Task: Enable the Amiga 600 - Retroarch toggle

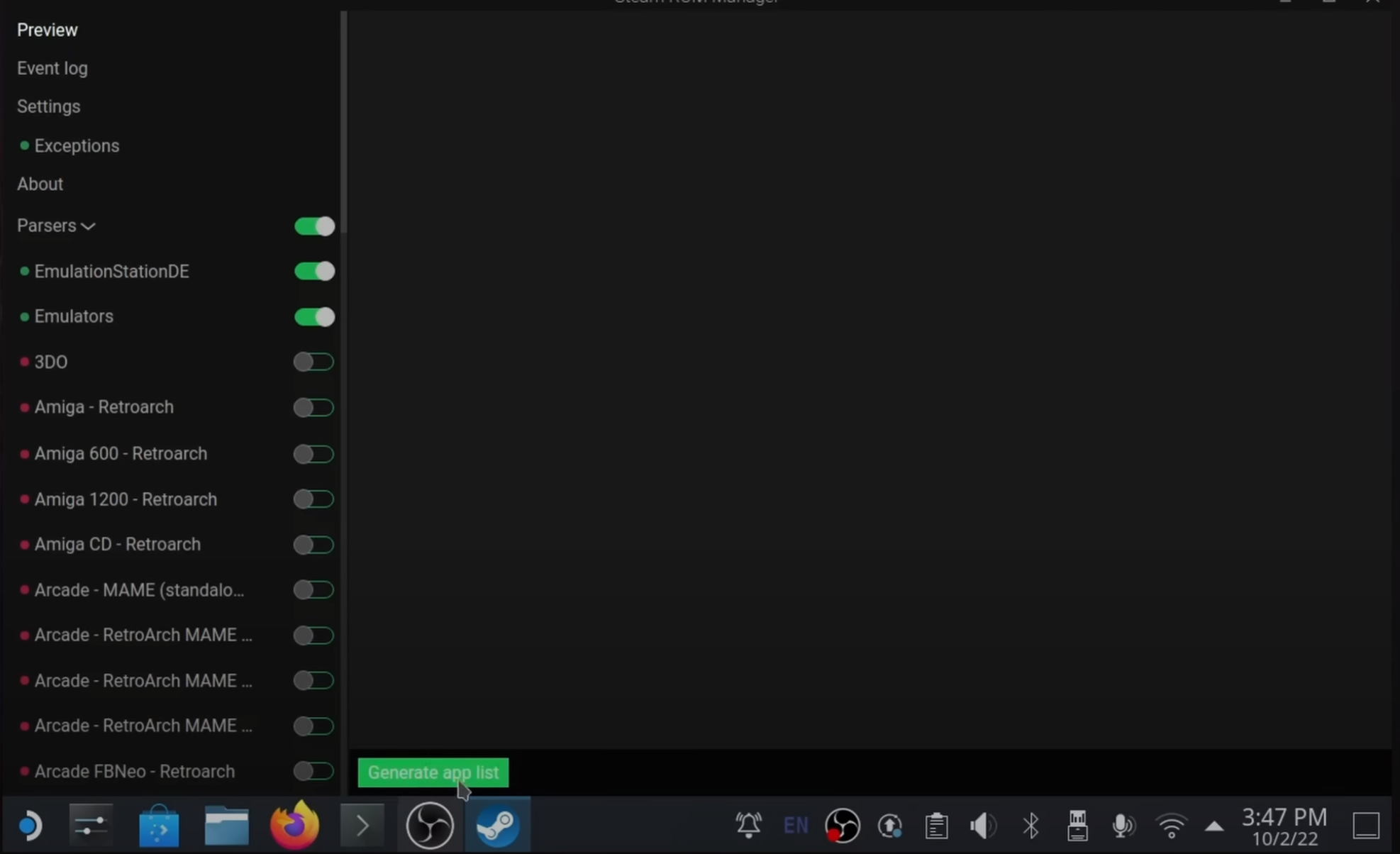Action: (x=313, y=453)
